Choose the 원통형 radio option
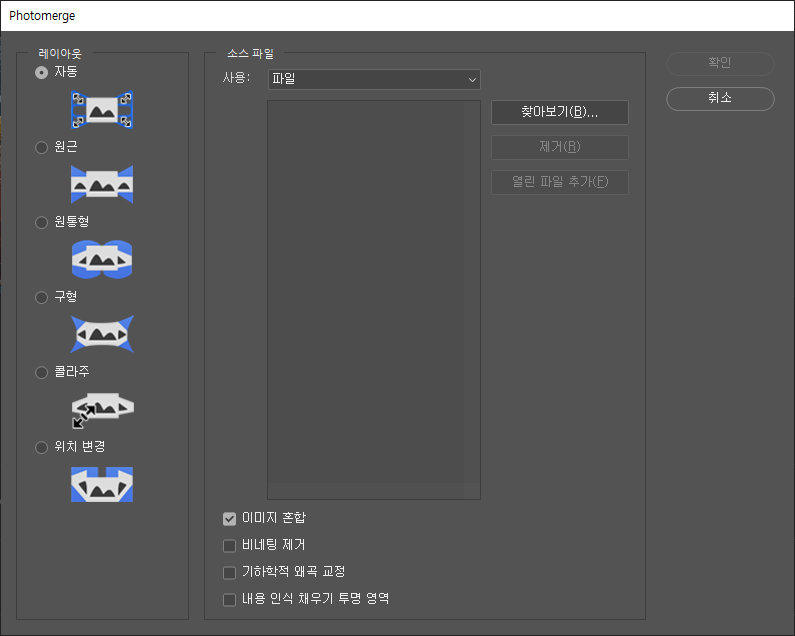Image resolution: width=795 pixels, height=636 pixels. (42, 223)
